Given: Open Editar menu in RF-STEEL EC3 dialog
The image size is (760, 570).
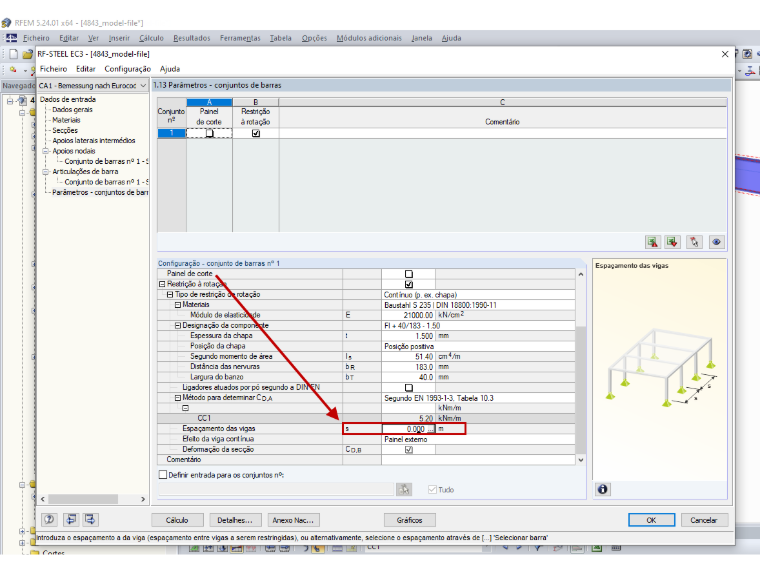Looking at the screenshot, I should pyautogui.click(x=85, y=69).
